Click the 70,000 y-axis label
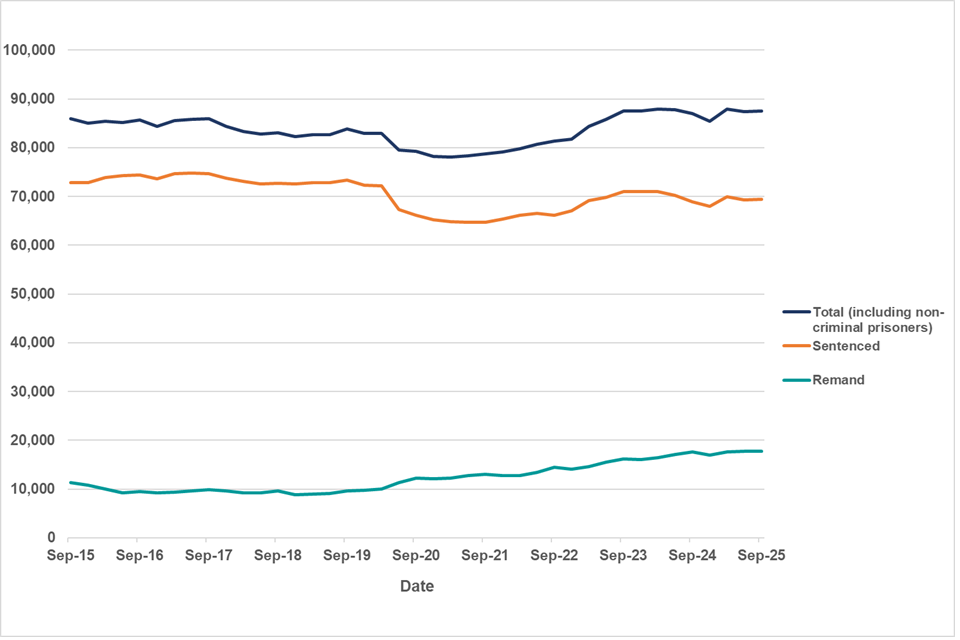The height and width of the screenshot is (640, 960). point(33,196)
